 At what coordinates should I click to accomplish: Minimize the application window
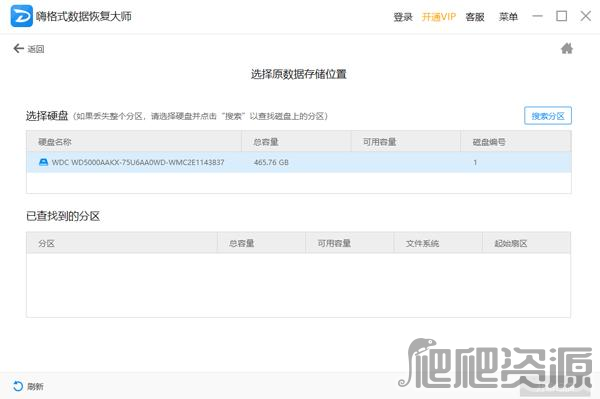point(537,16)
